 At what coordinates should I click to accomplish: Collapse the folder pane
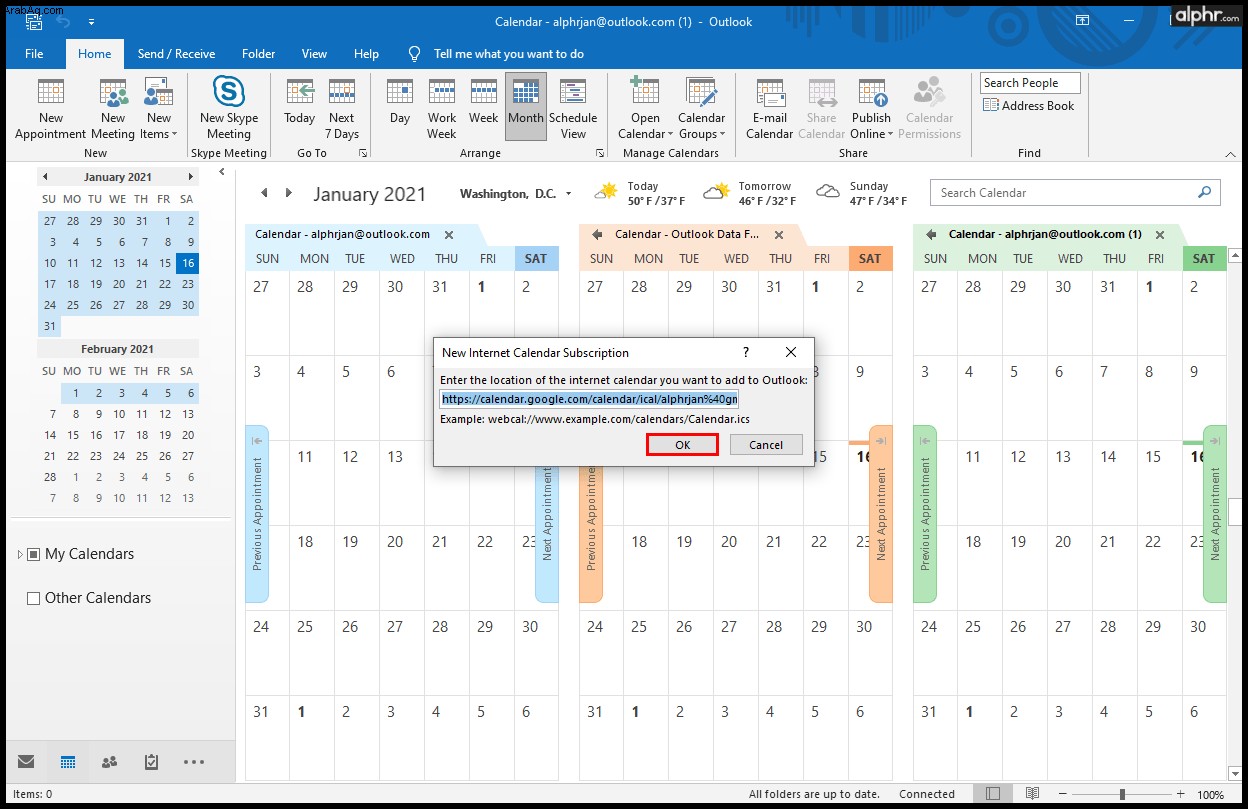tap(222, 173)
